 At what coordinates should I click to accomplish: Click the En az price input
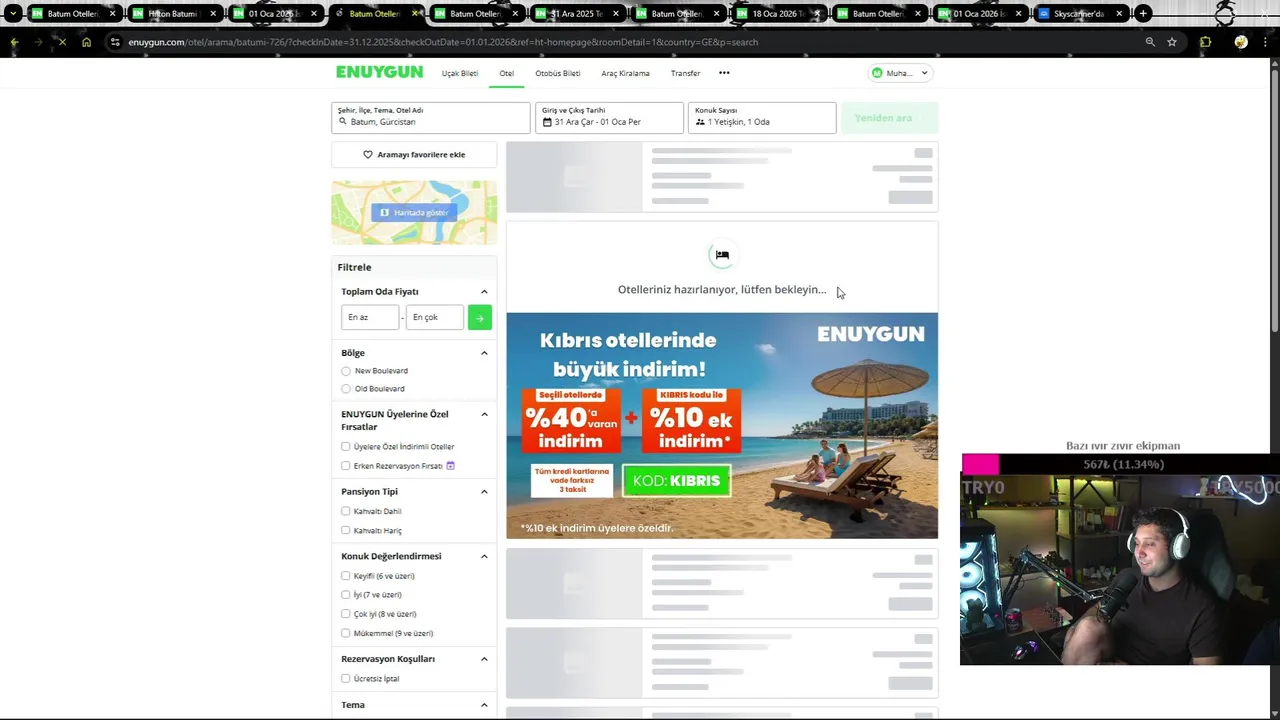pyautogui.click(x=370, y=317)
